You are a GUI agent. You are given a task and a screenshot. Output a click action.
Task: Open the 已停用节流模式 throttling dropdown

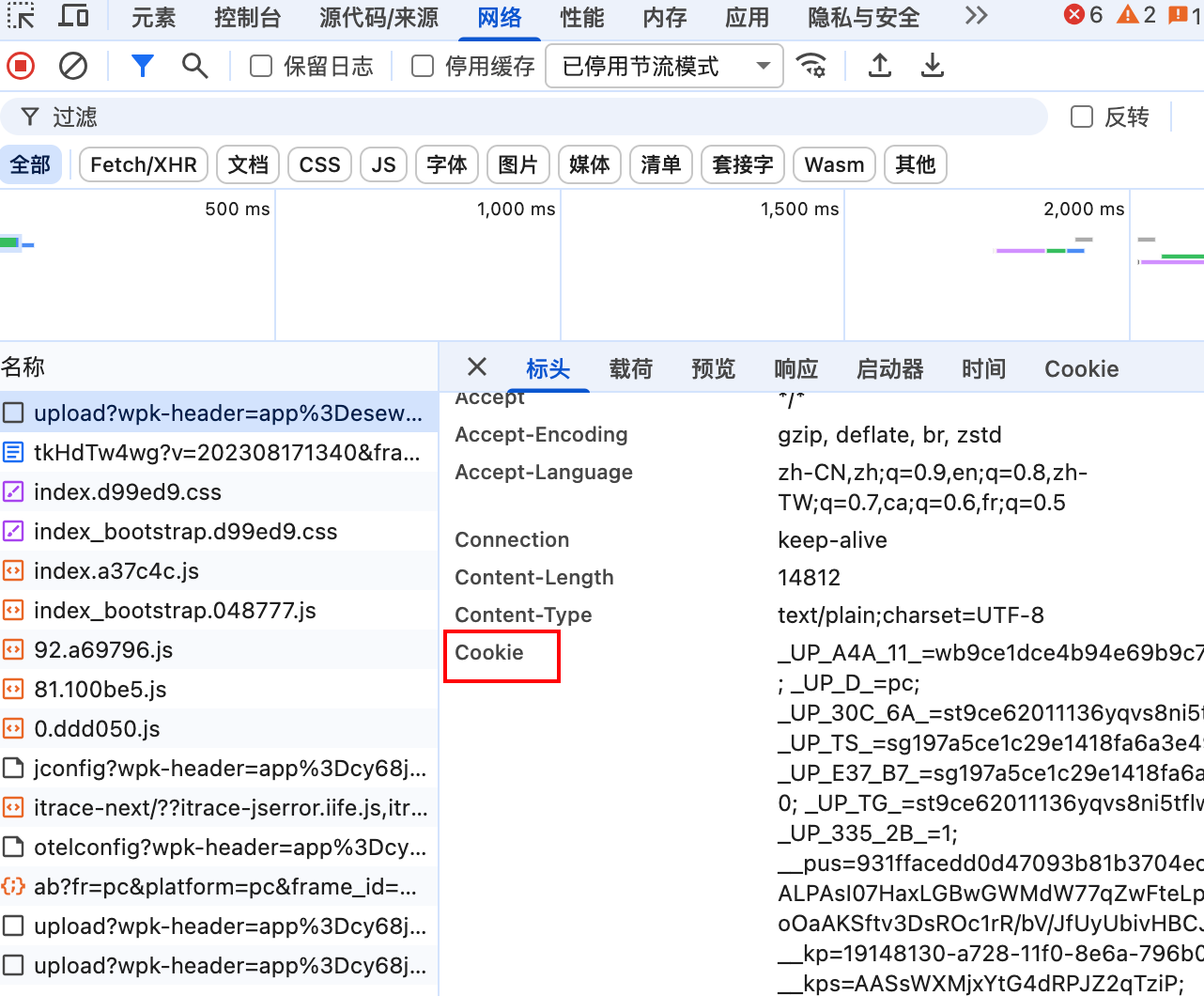665,66
